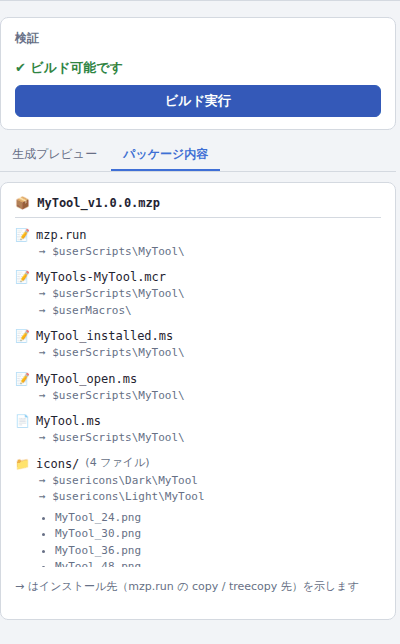Select the mzp.run file entry
This screenshot has width=400, height=644.
point(61,235)
